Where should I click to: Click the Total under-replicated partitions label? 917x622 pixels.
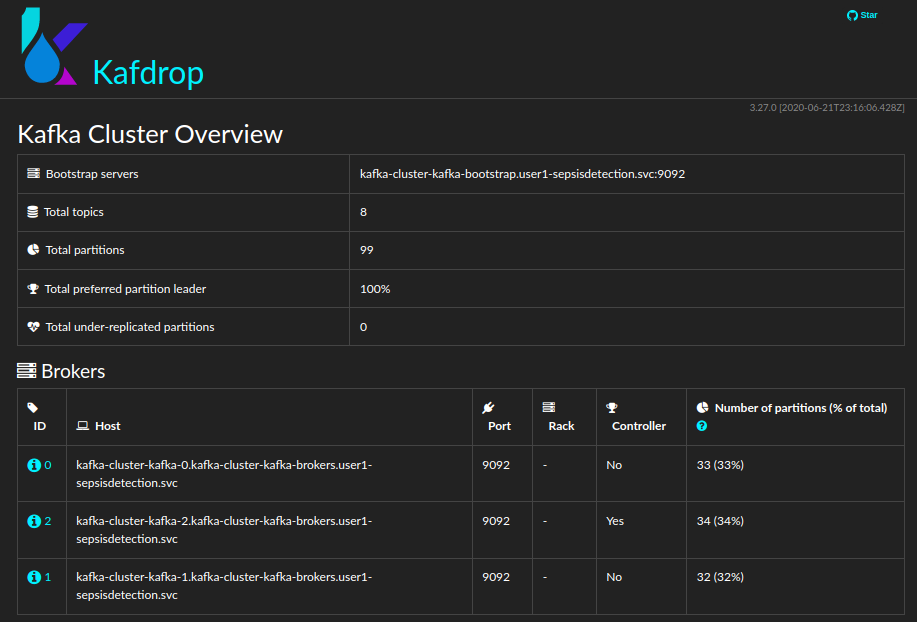pyautogui.click(x=130, y=327)
